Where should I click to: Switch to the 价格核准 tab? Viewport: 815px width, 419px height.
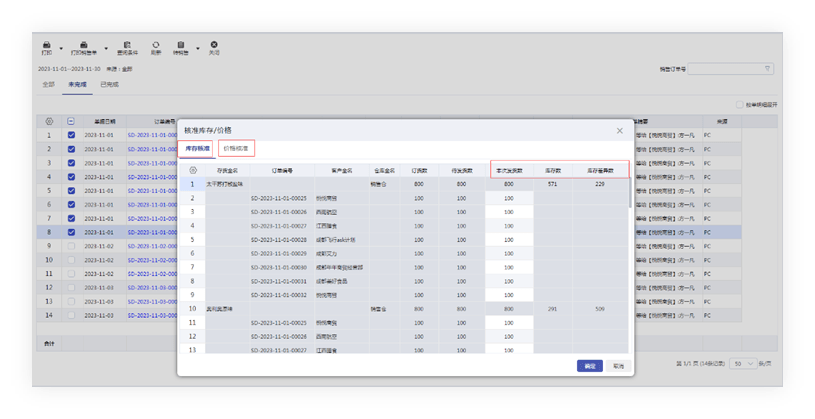238,148
